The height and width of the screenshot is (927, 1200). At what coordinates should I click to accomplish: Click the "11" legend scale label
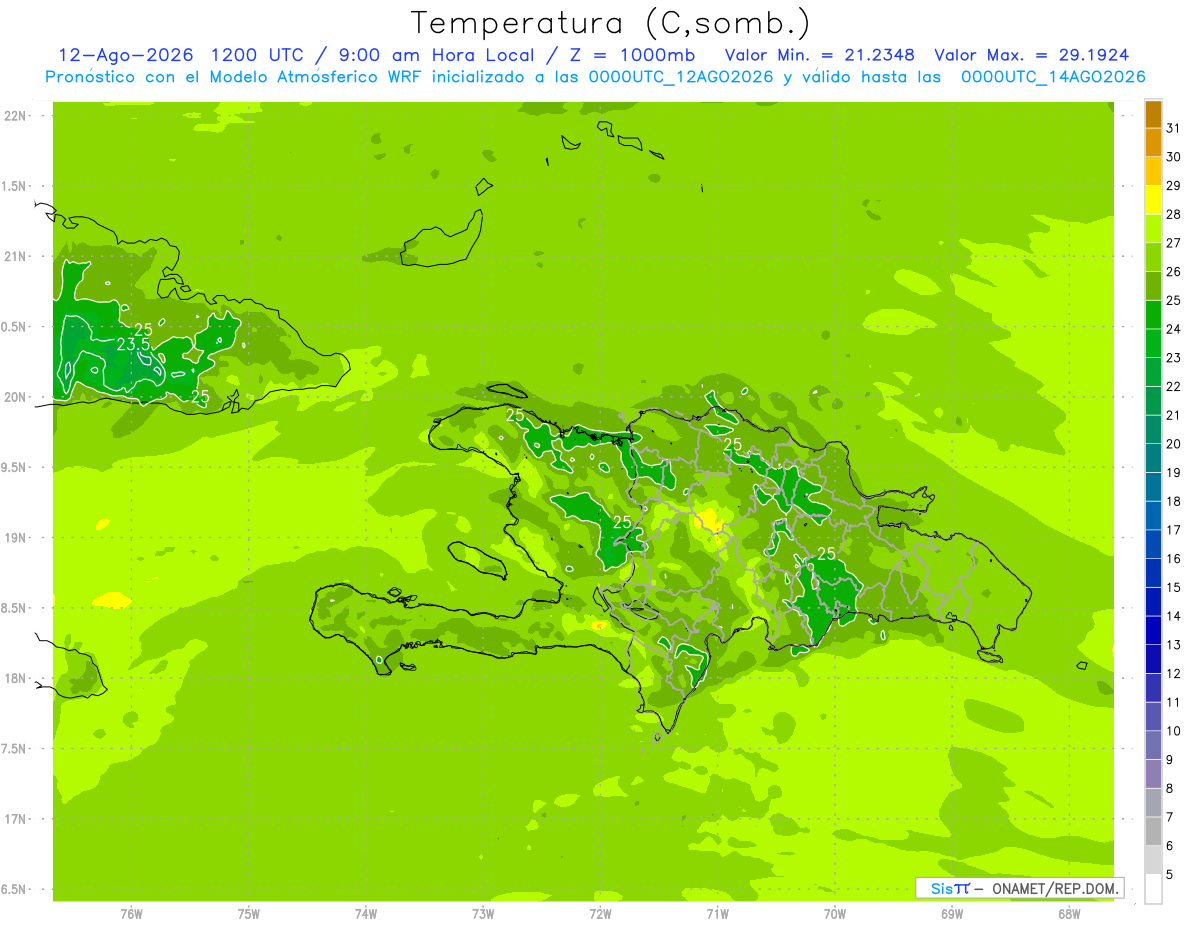[x=1174, y=702]
